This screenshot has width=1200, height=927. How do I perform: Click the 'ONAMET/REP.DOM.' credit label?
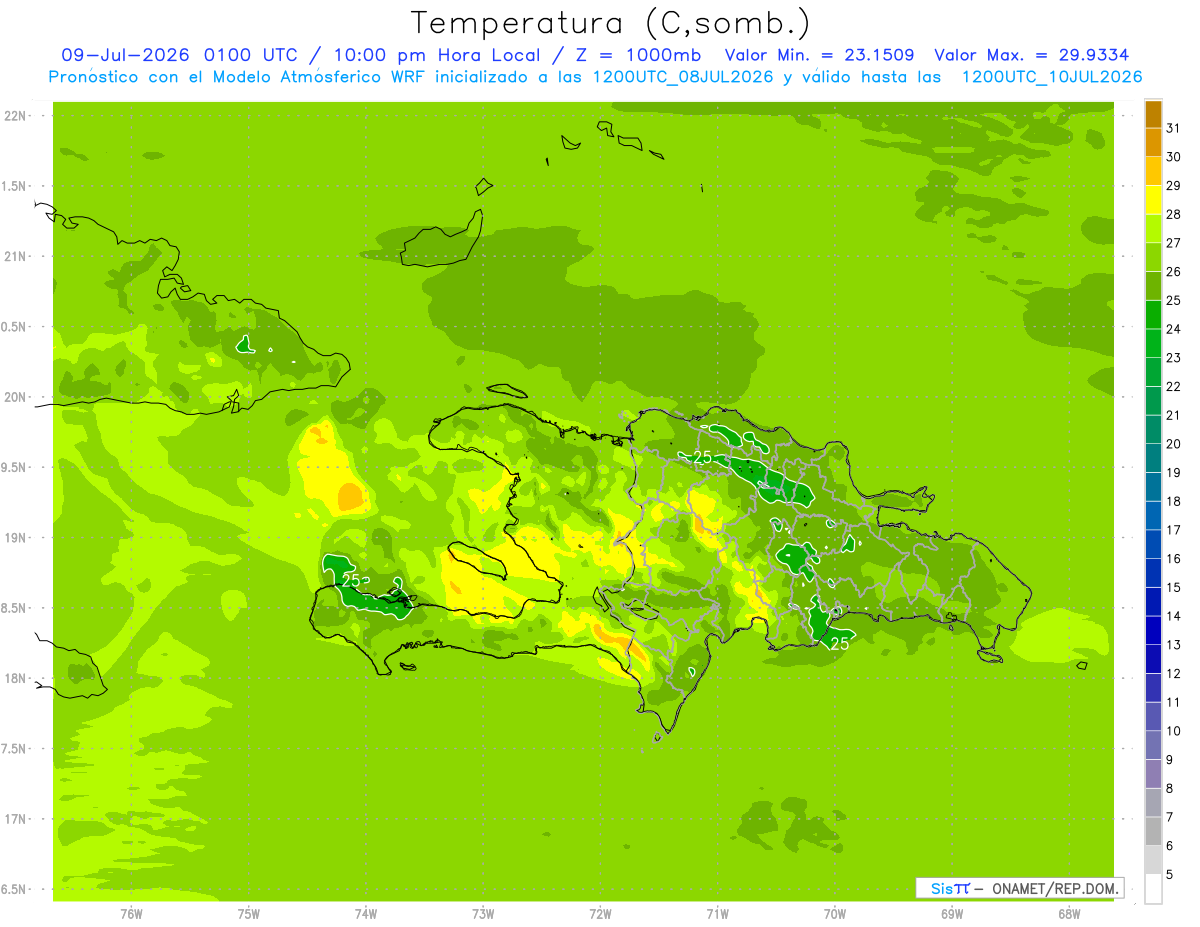1054,888
